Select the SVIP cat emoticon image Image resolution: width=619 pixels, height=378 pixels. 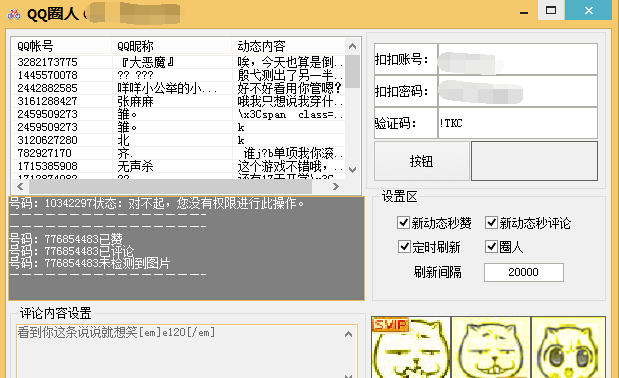[x=411, y=348]
